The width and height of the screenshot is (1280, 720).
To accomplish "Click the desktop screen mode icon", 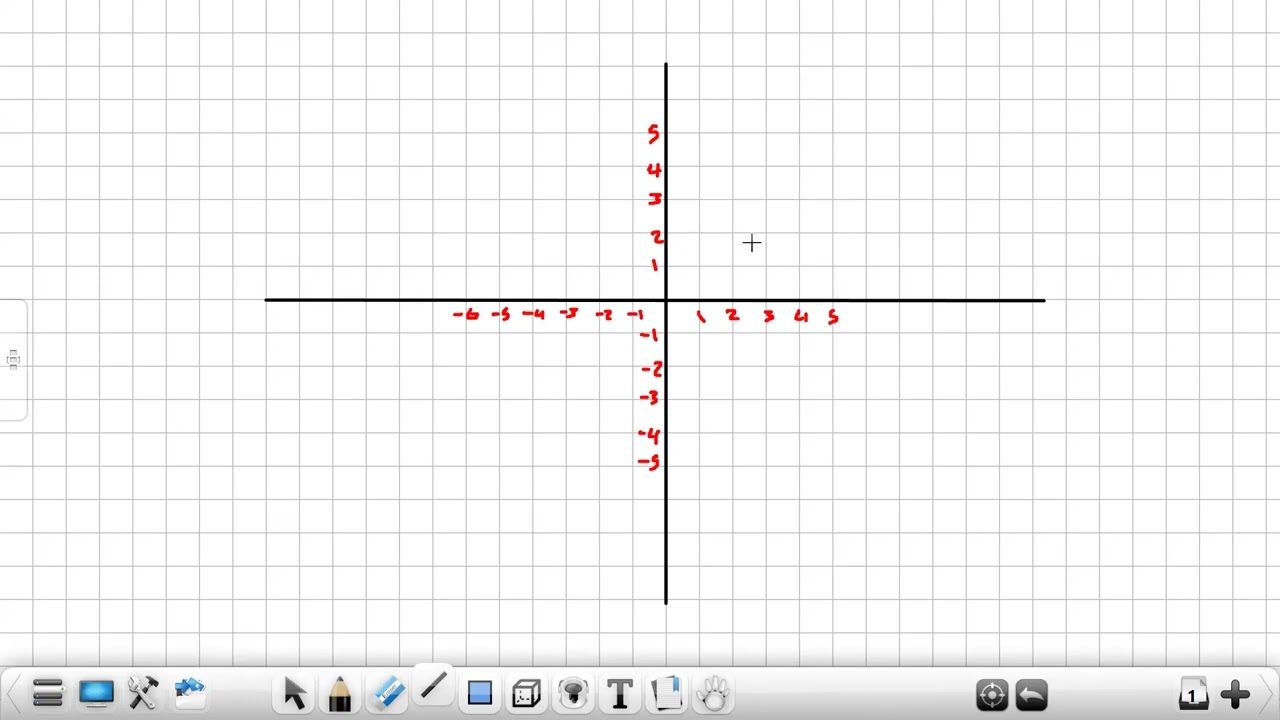I will point(96,693).
